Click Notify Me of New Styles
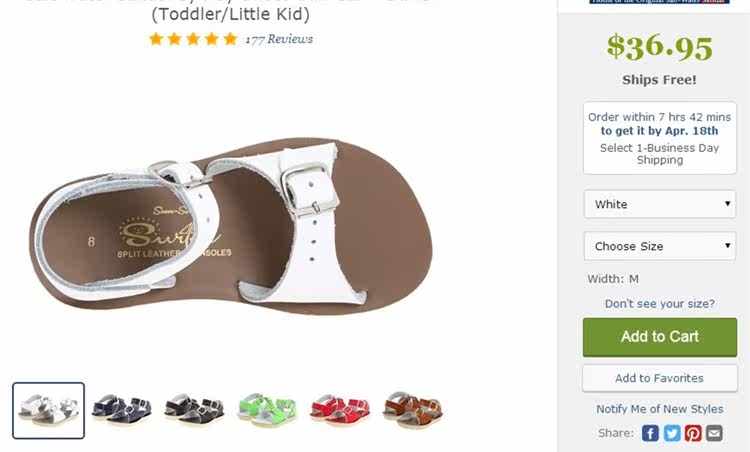The height and width of the screenshot is (452, 750). (x=660, y=409)
